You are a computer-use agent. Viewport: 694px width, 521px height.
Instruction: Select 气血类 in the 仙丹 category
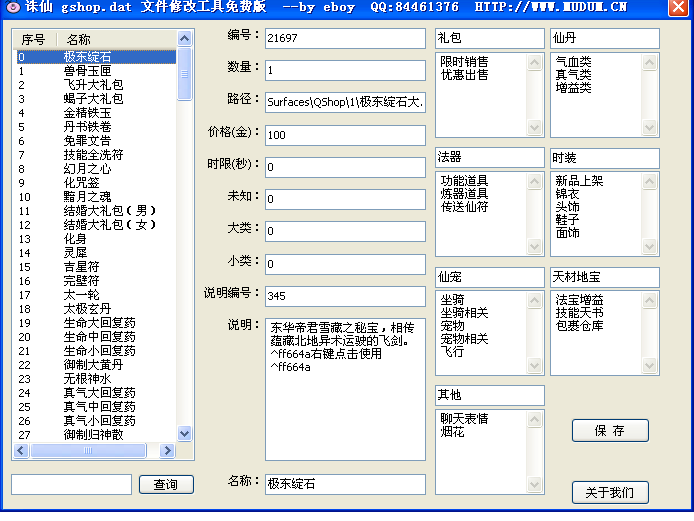click(573, 62)
